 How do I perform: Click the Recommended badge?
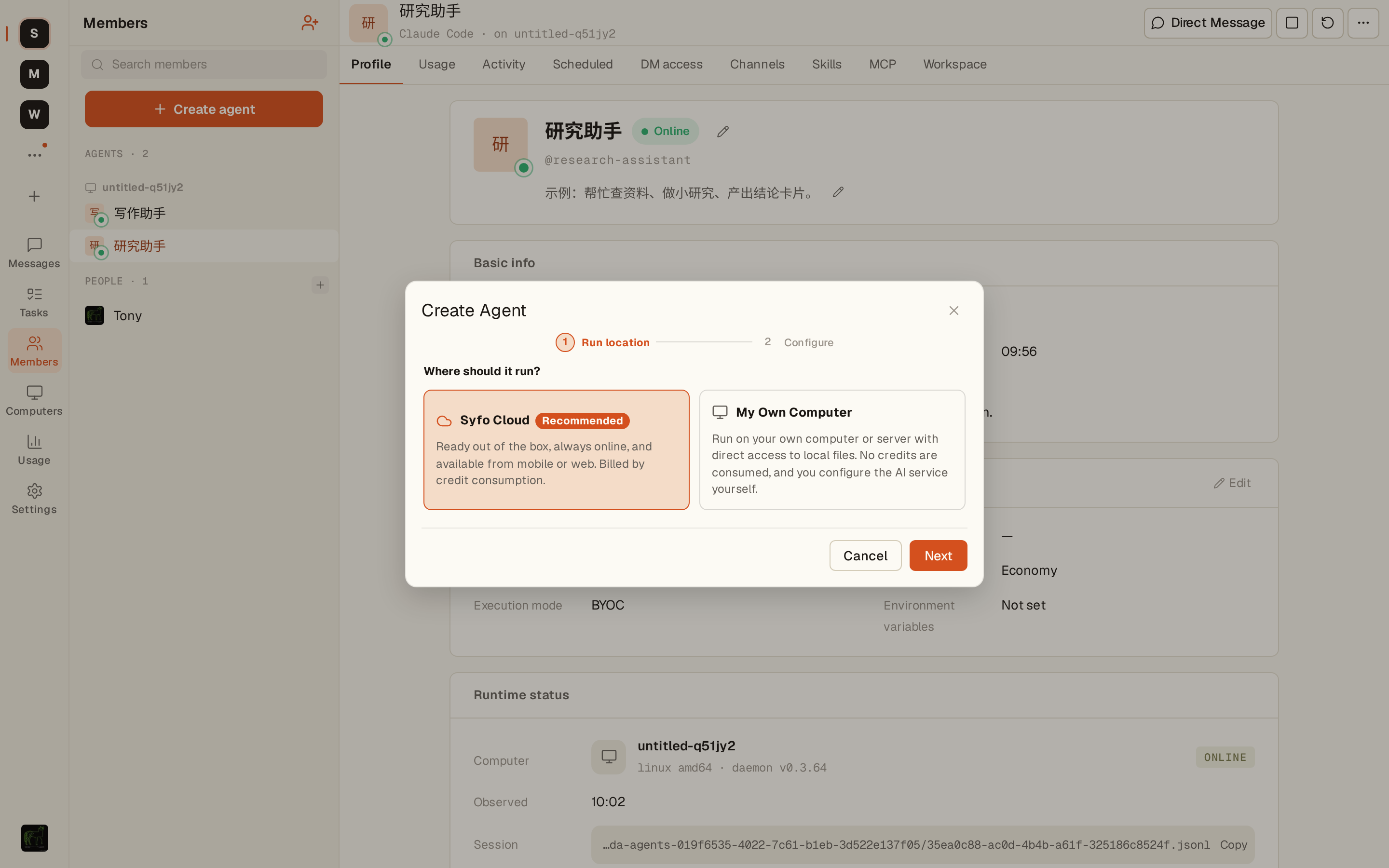(582, 421)
